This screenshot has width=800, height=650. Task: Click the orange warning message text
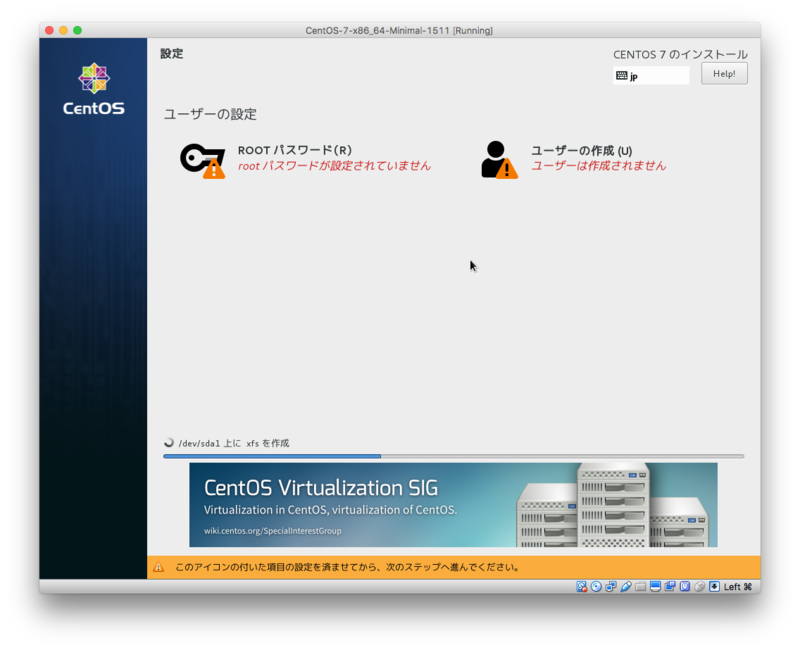coord(347,567)
